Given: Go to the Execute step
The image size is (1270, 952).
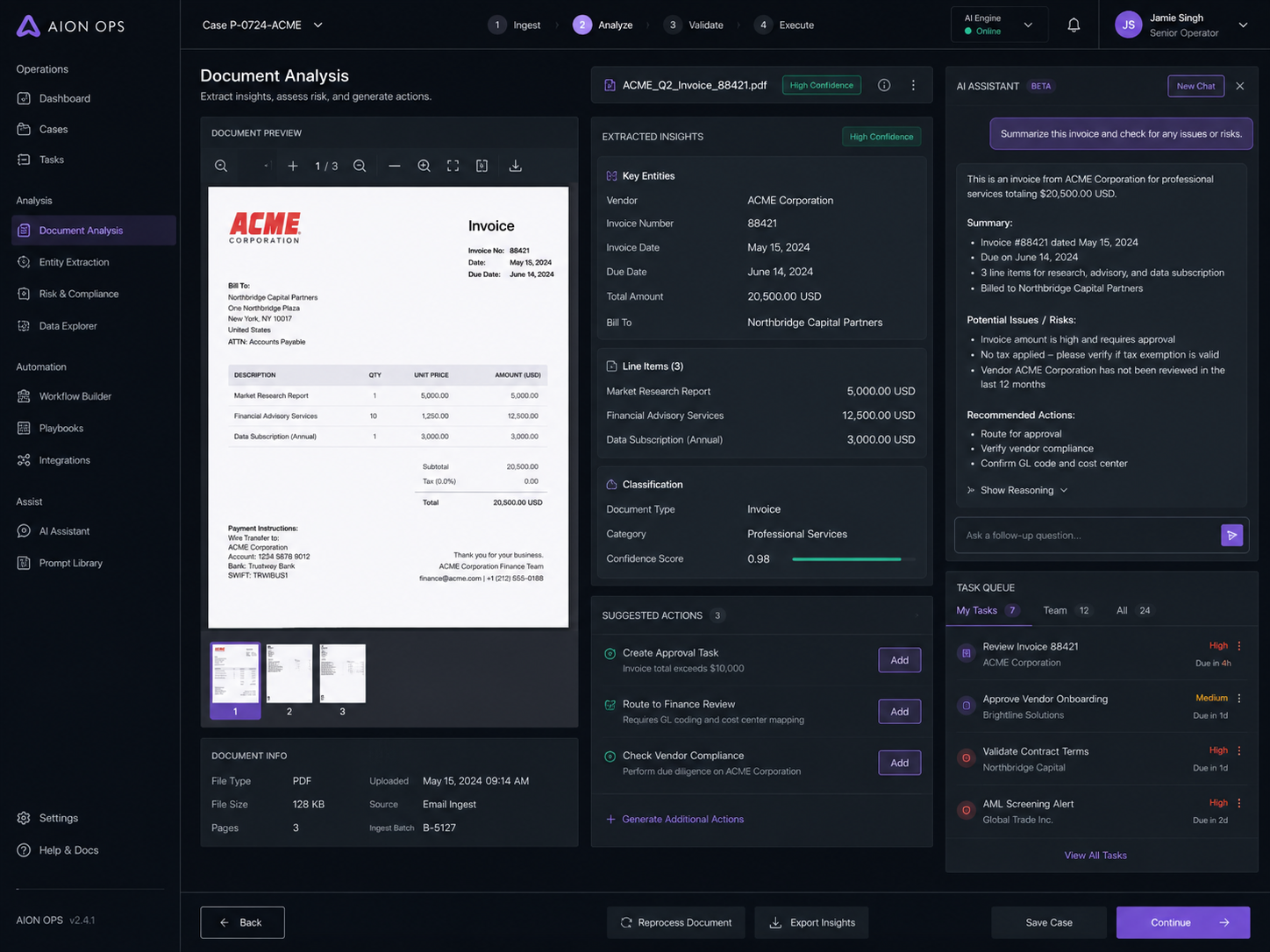Looking at the screenshot, I should tap(785, 25).
